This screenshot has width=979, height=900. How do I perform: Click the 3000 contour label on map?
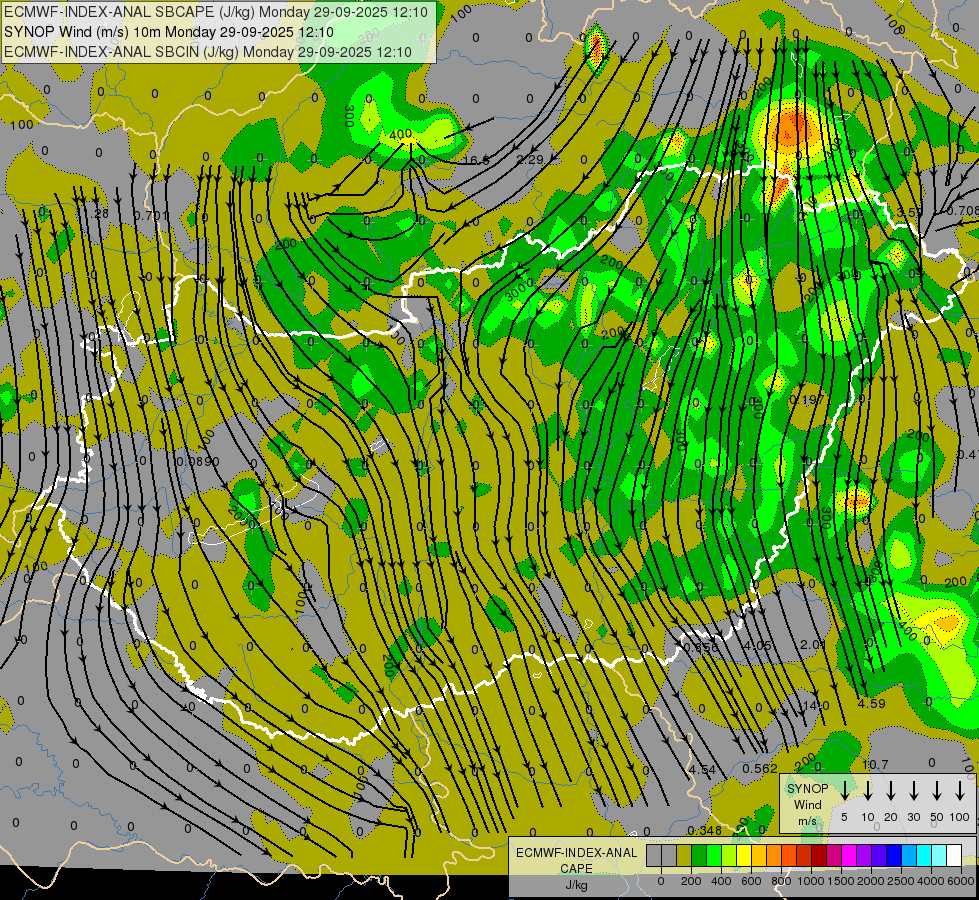(x=520, y=290)
